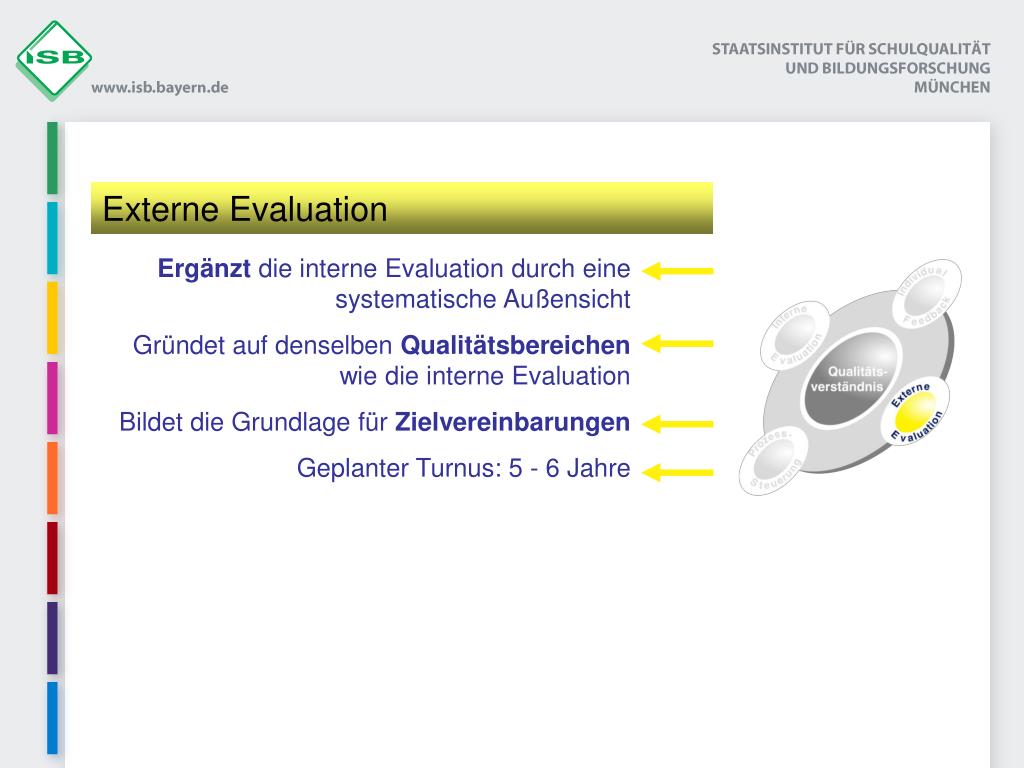Select the Interne Evaluation node
This screenshot has width=1024, height=768.
[x=795, y=336]
